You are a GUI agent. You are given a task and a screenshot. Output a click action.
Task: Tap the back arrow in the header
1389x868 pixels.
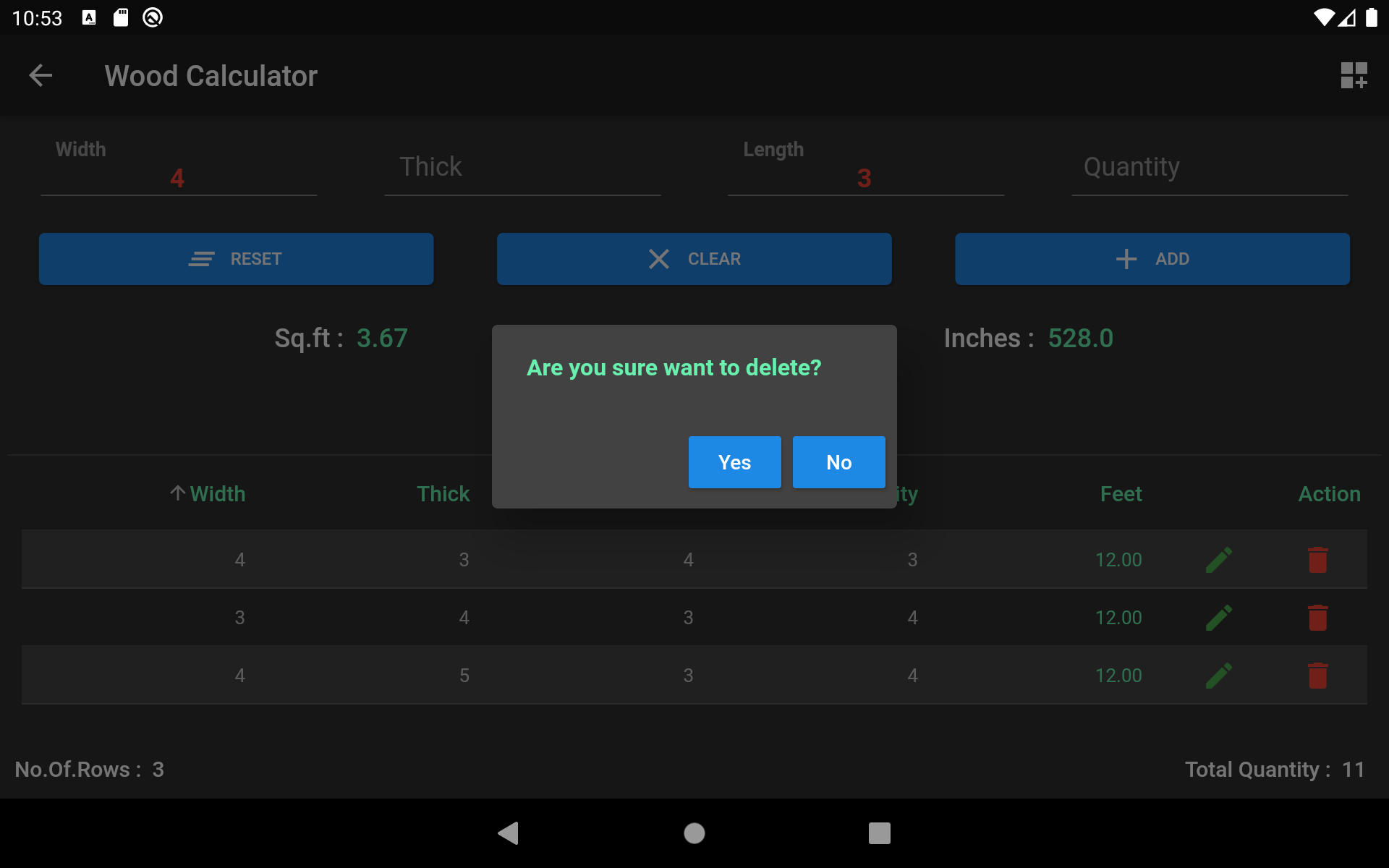[41, 75]
